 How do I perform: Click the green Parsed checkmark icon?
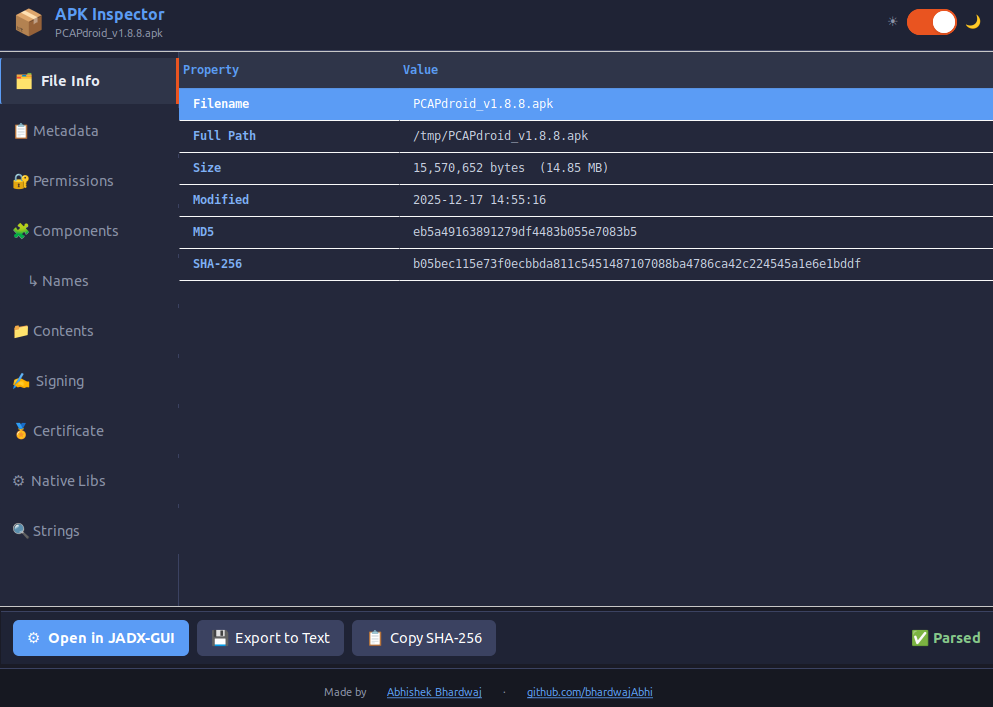[920, 638]
